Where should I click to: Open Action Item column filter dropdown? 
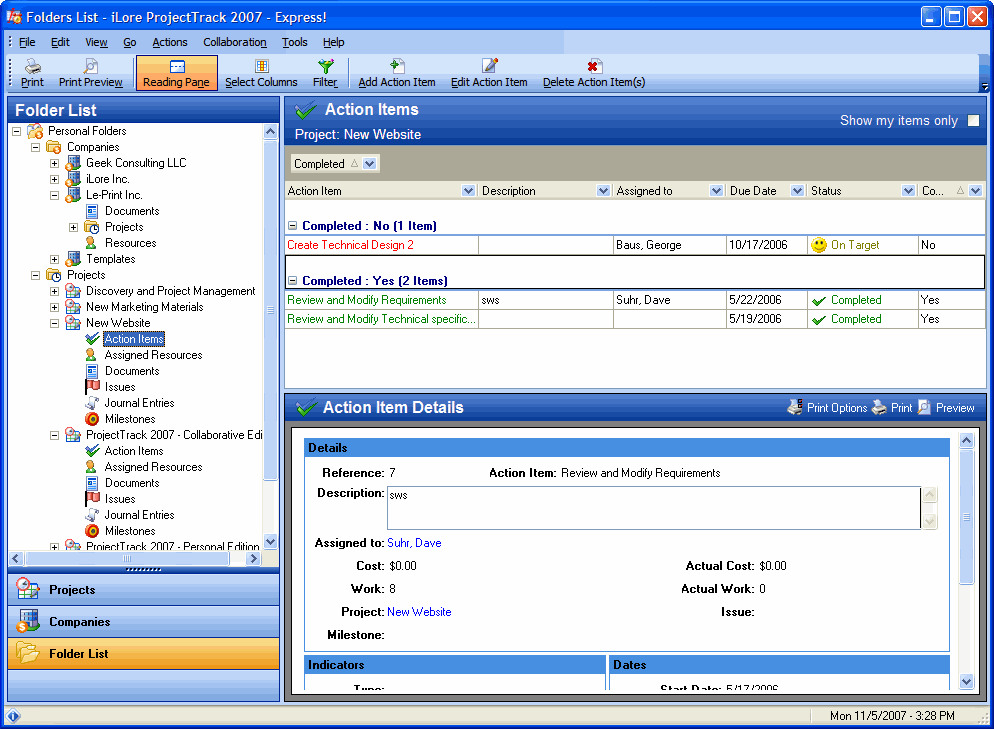pos(468,191)
